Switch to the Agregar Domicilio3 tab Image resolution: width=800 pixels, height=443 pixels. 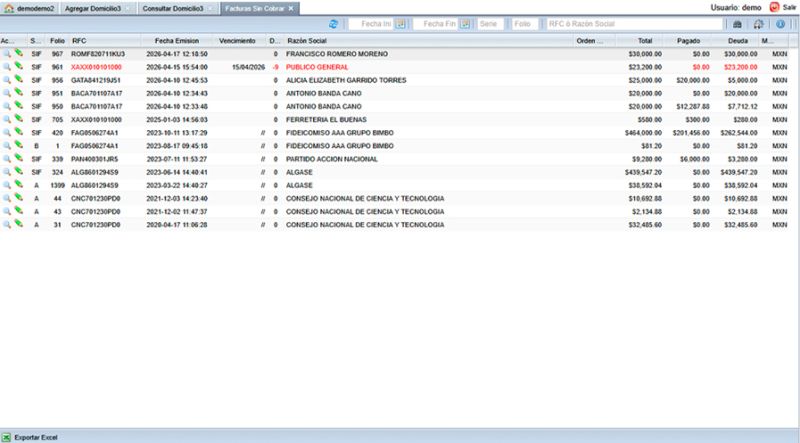click(93, 8)
